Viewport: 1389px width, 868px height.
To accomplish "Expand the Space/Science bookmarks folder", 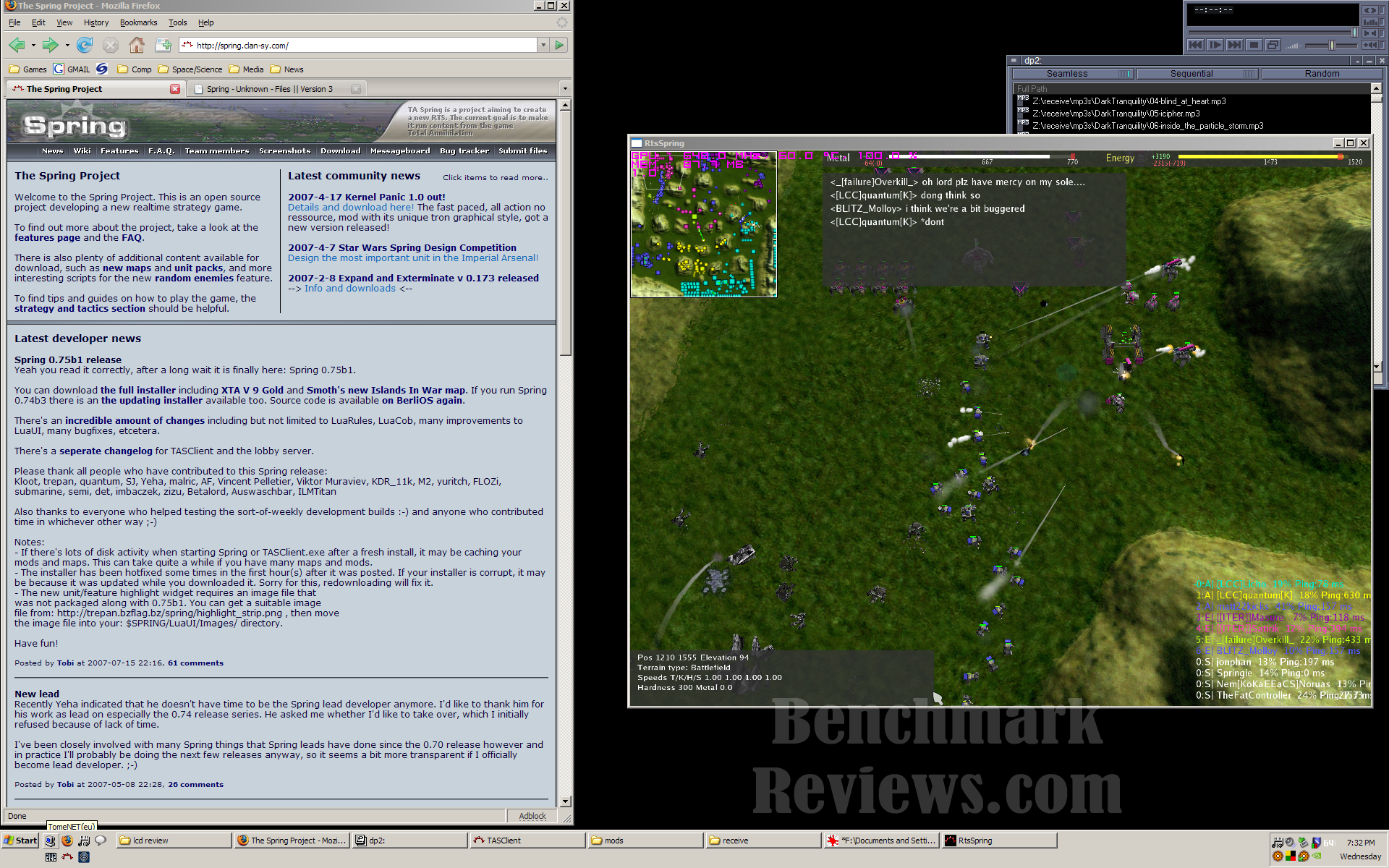I will 190,69.
